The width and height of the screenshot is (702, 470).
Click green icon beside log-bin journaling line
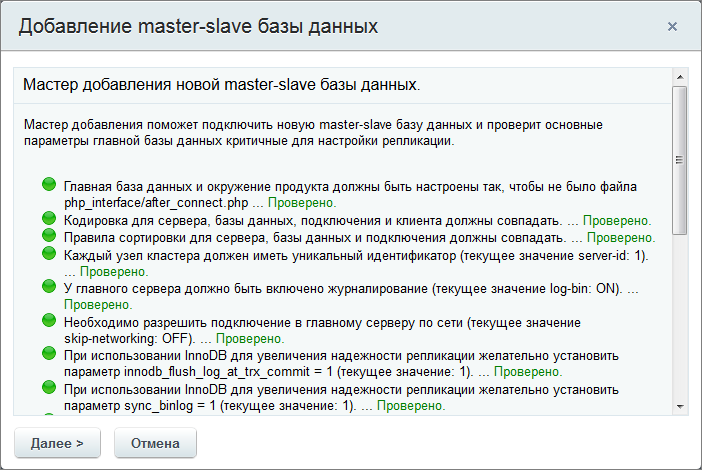tap(49, 286)
